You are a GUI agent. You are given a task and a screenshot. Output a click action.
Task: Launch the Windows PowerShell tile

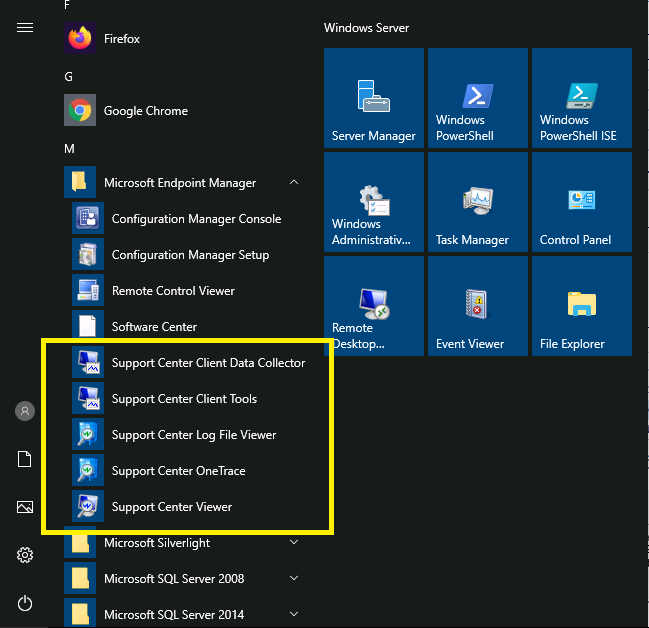click(478, 98)
